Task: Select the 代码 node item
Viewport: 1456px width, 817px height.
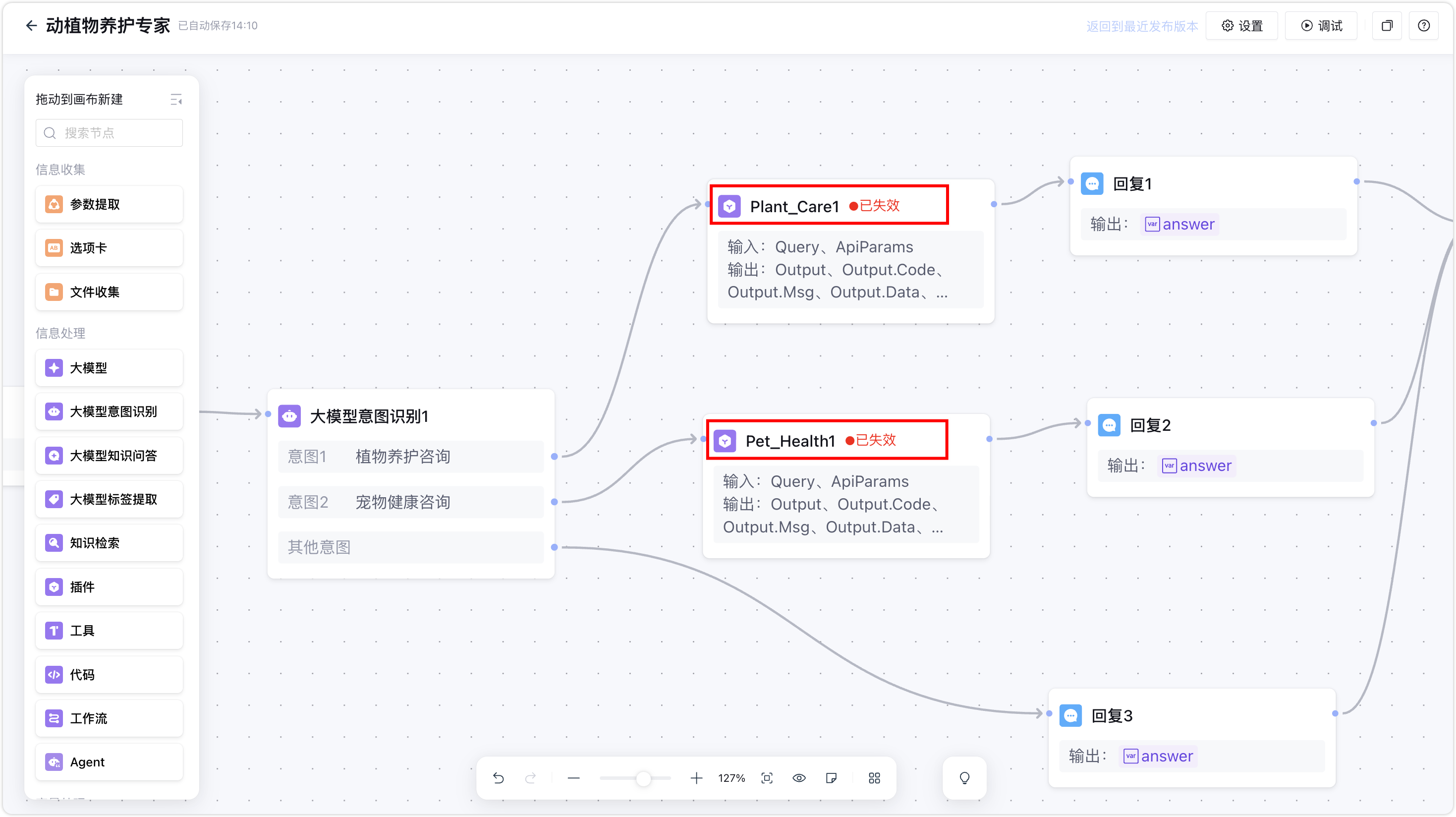Action: coord(109,675)
